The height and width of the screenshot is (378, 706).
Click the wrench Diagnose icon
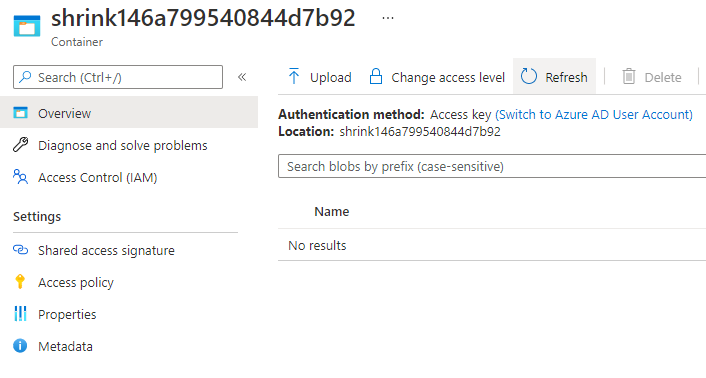20,145
